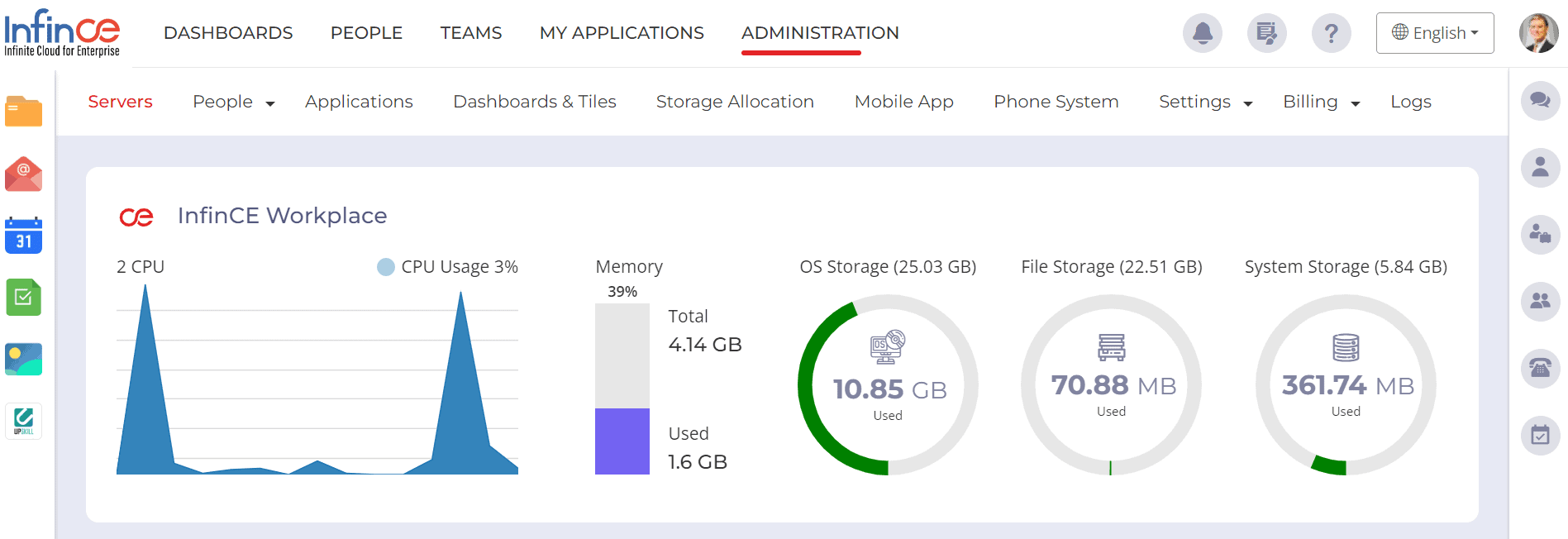Switch to Storage Allocation tab
Image resolution: width=1568 pixels, height=539 pixels.
point(735,102)
